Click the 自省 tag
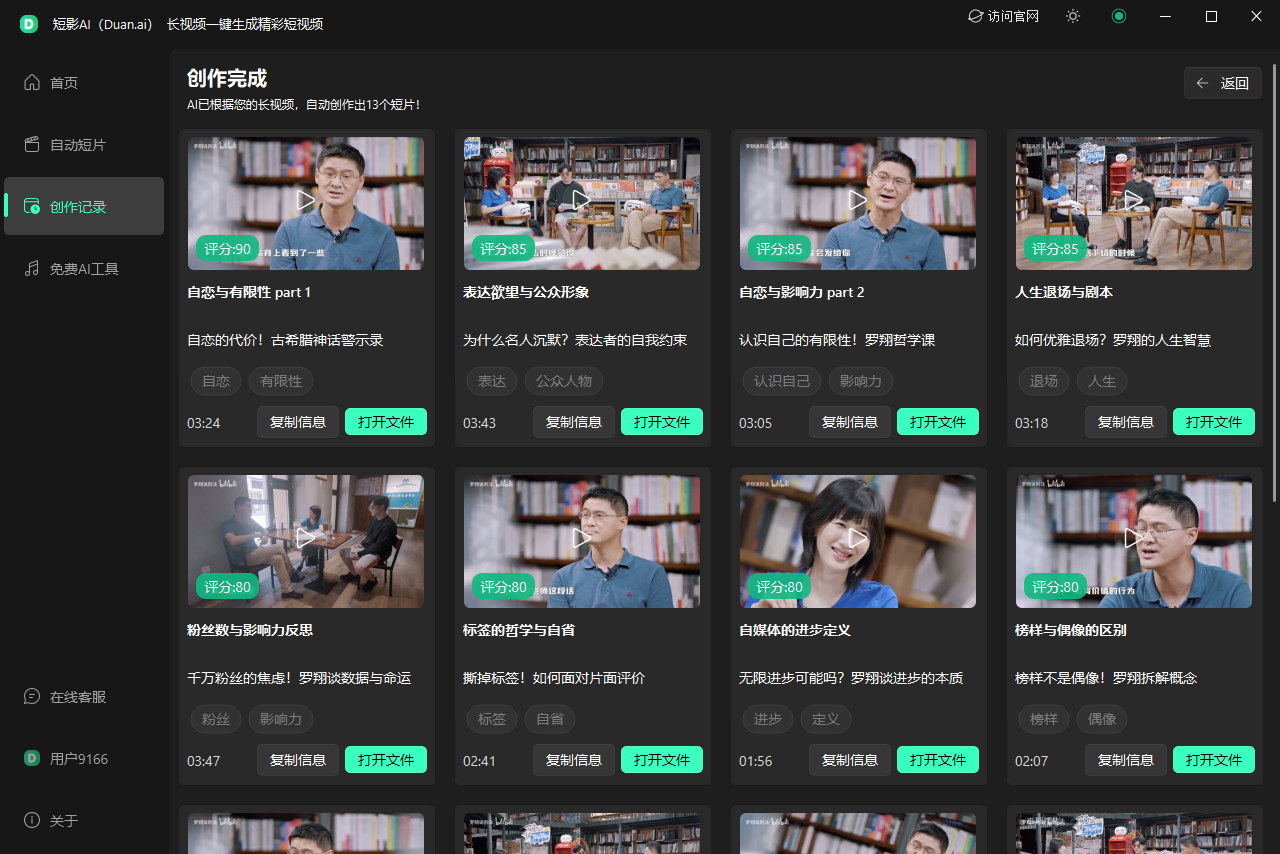 [x=550, y=719]
